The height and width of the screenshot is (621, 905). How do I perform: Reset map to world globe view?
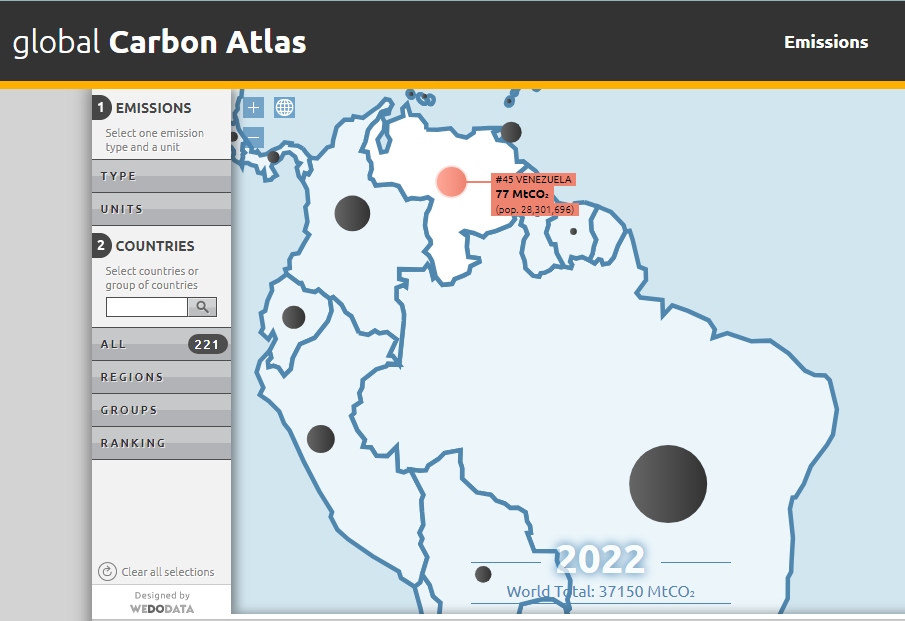click(284, 107)
